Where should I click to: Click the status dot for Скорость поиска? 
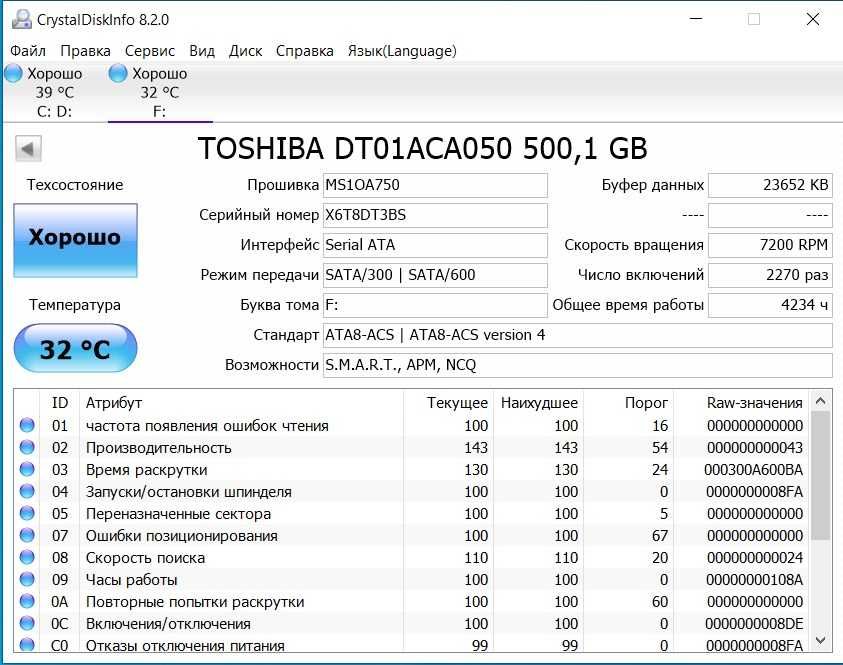(x=27, y=557)
